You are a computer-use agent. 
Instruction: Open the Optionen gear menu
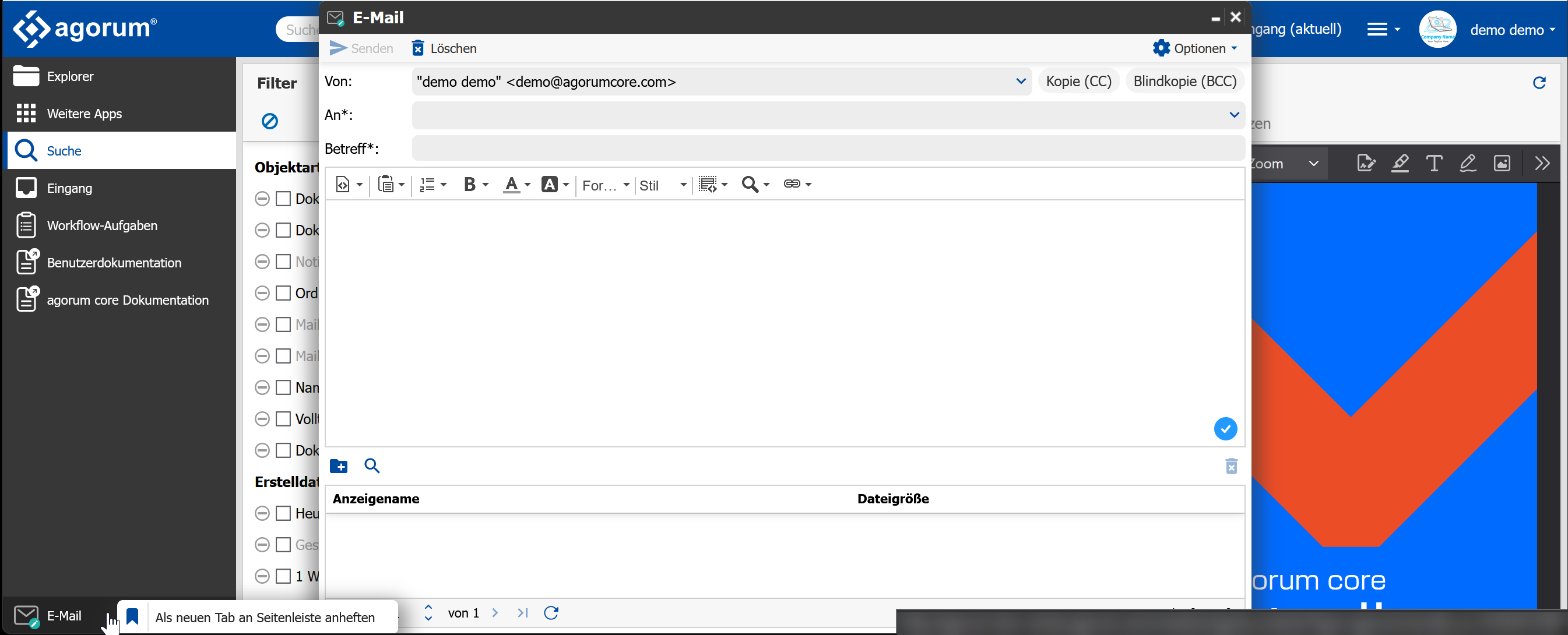tap(1194, 48)
